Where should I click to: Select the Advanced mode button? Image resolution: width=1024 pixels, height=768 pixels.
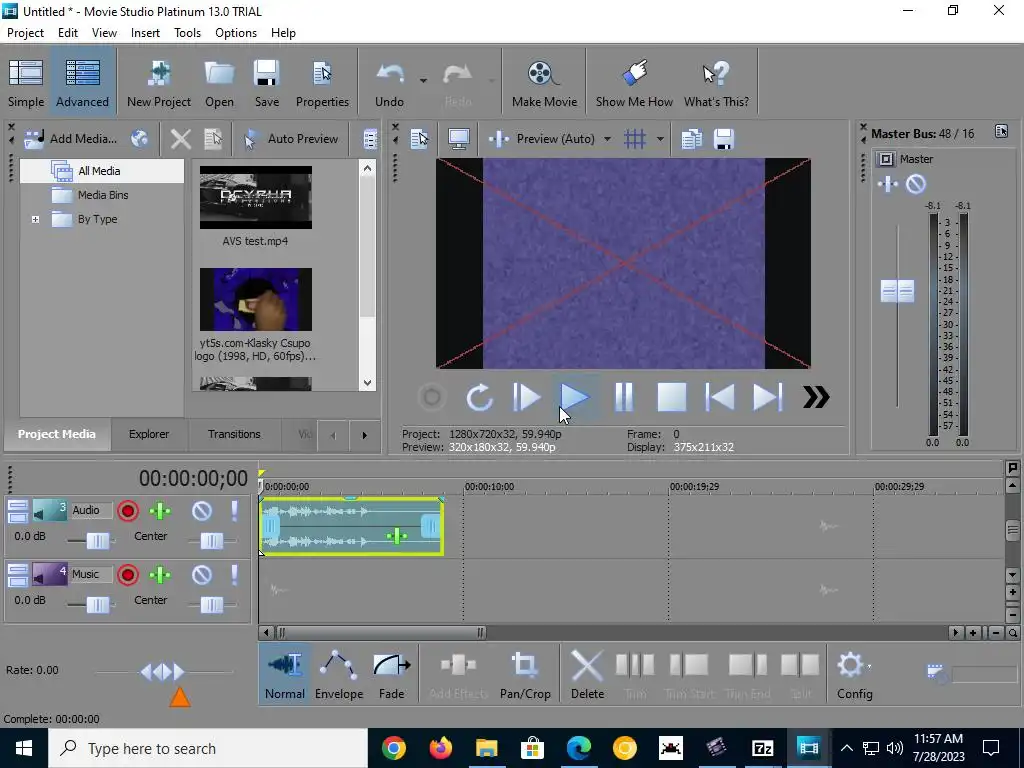[x=82, y=83]
